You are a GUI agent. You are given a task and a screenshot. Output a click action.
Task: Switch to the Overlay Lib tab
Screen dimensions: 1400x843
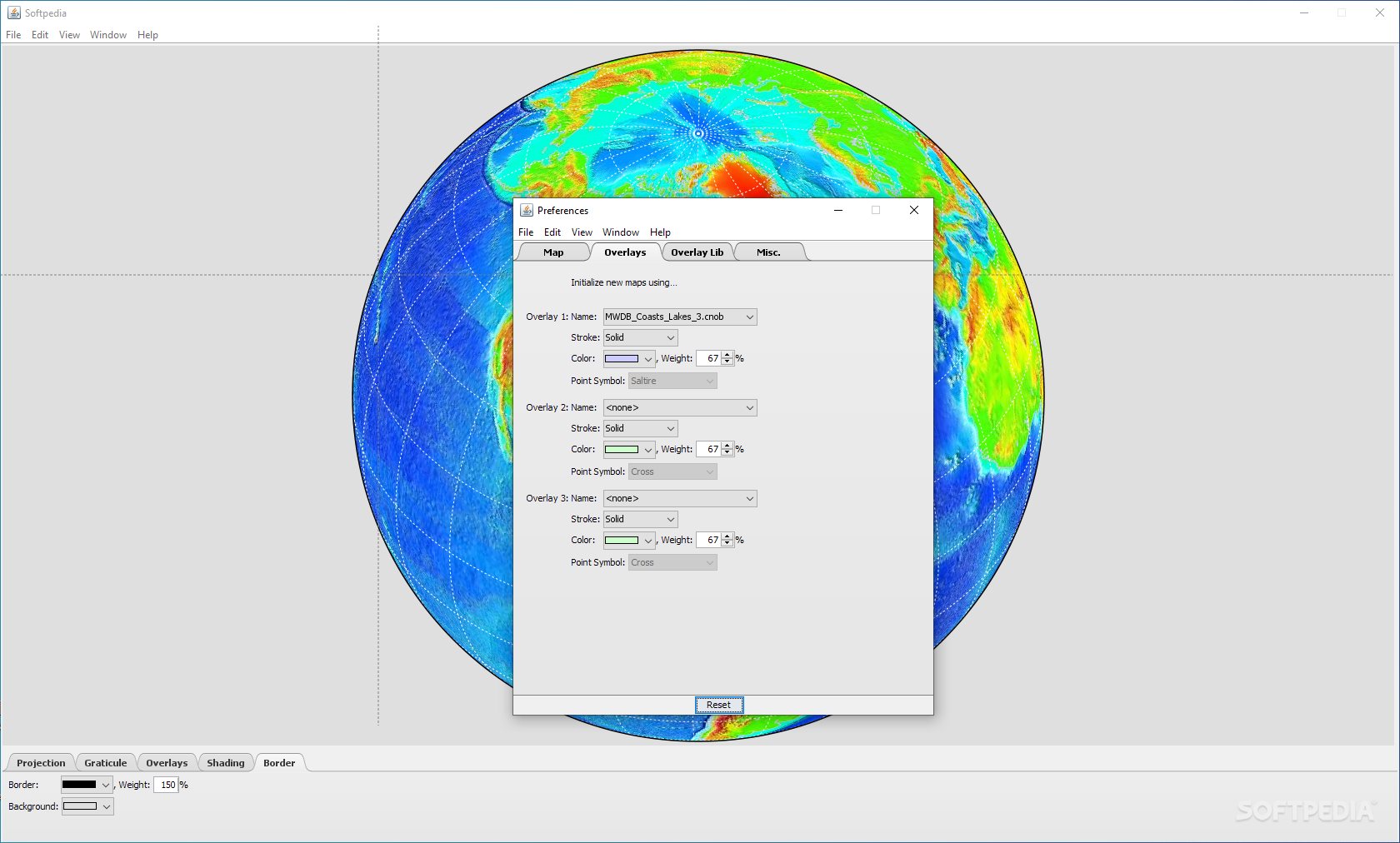[697, 252]
